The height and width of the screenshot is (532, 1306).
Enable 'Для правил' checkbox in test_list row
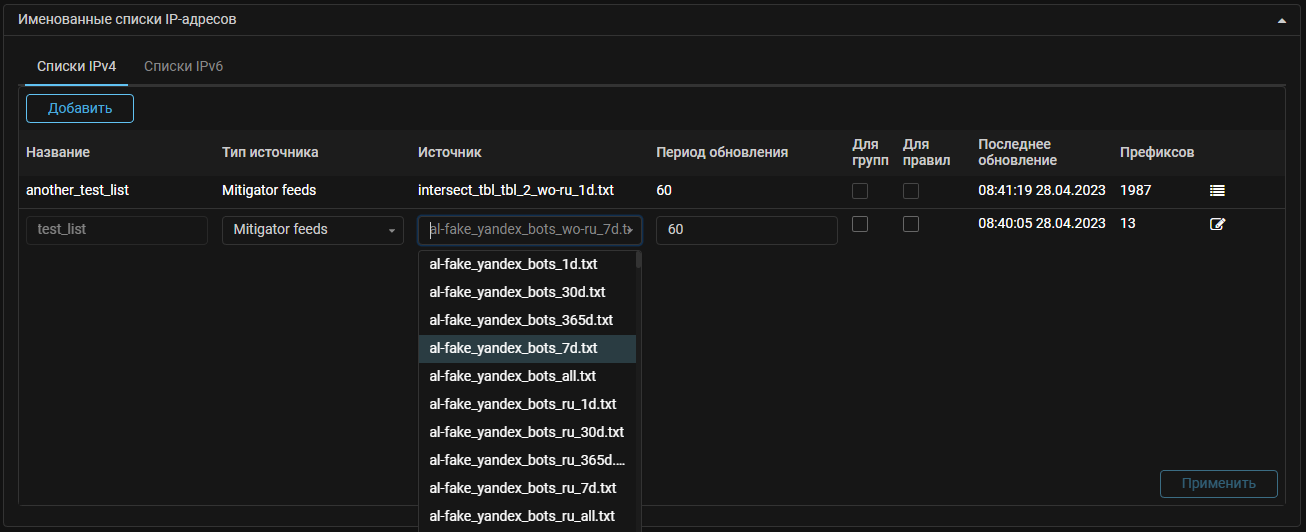pyautogui.click(x=910, y=225)
